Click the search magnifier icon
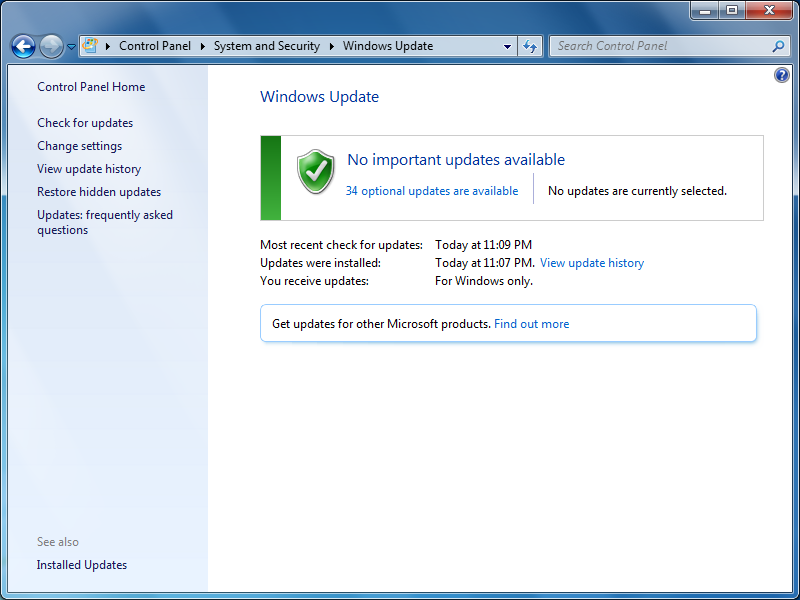800x600 pixels. pos(778,46)
